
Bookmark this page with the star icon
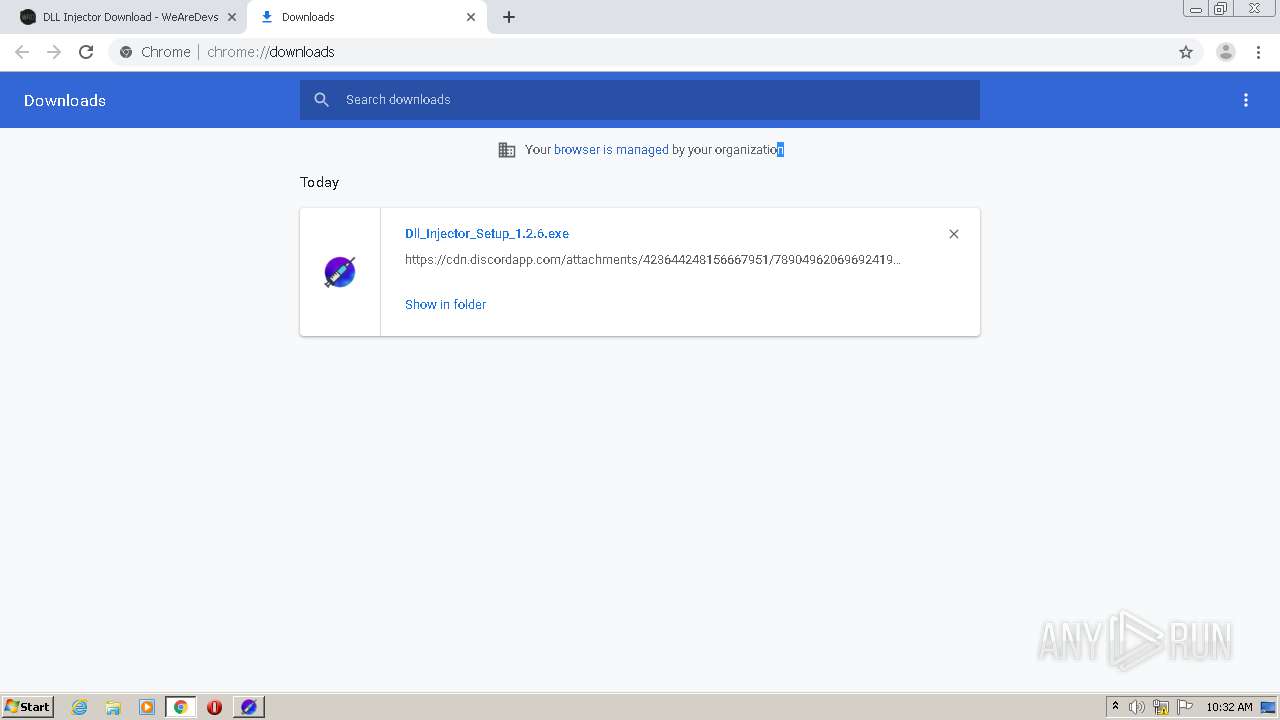click(1186, 52)
